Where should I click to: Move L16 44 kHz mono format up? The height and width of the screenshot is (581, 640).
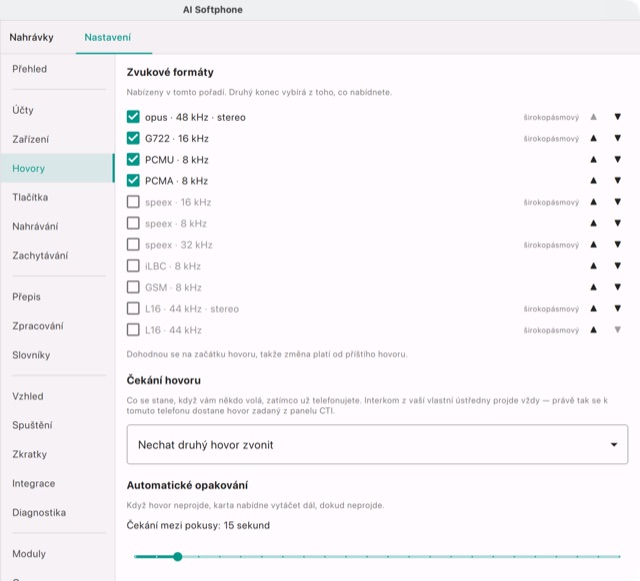click(x=593, y=330)
